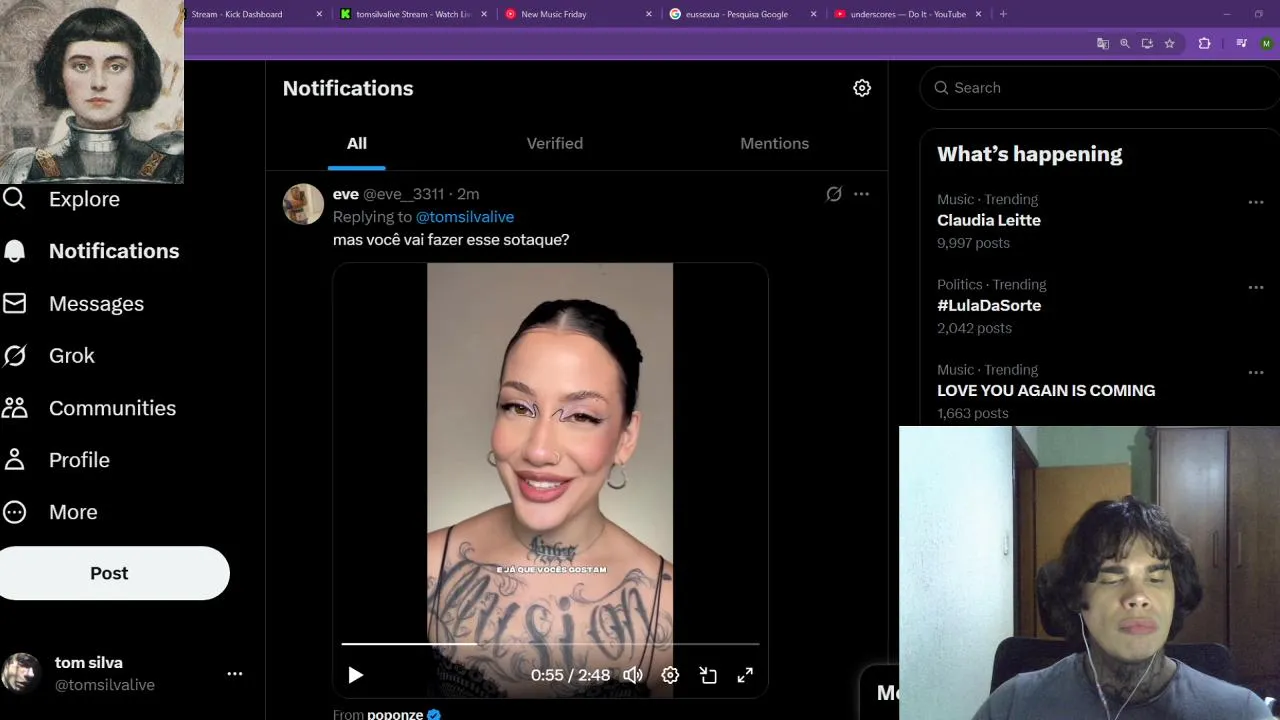Click the '9,997 posts' count
Screen dimensions: 1280x720
point(973,243)
